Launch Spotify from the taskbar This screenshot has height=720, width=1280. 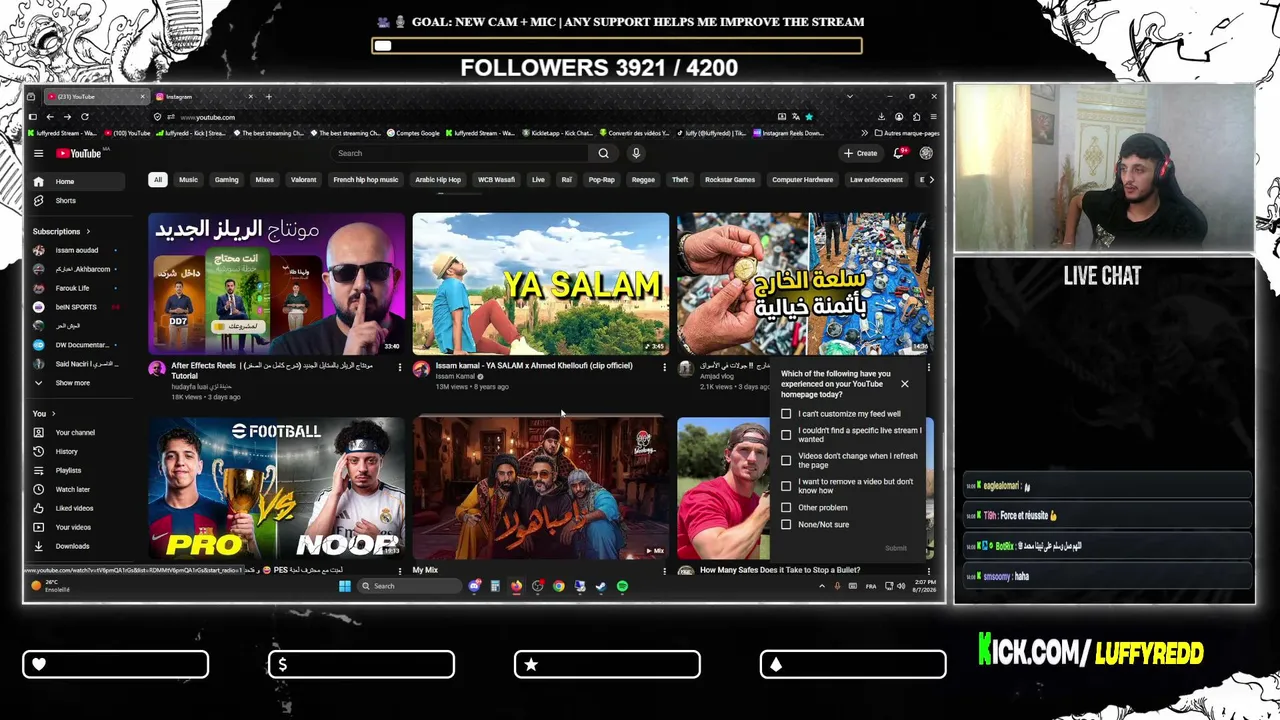click(x=622, y=586)
